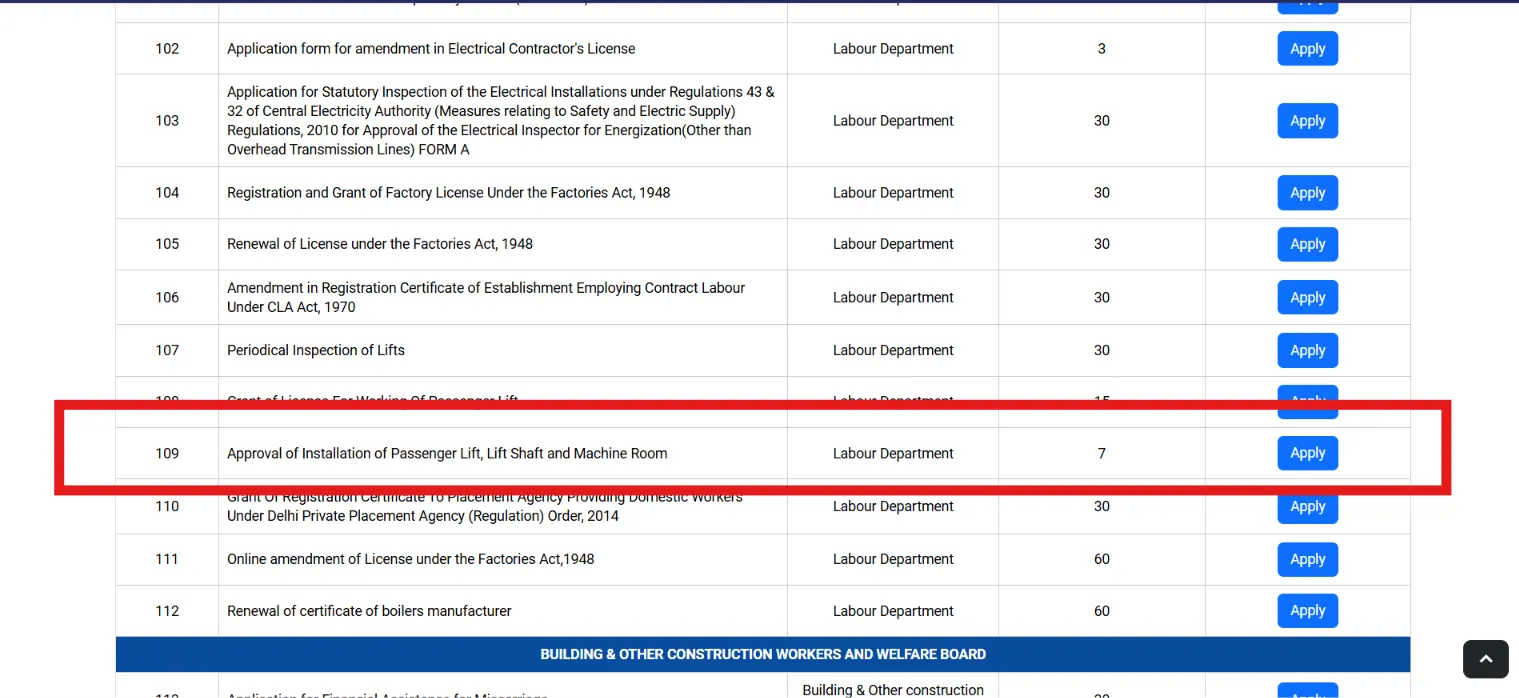Select the Renewal of certificate of boilers text
Screen dimensions: 1519x698
369,611
